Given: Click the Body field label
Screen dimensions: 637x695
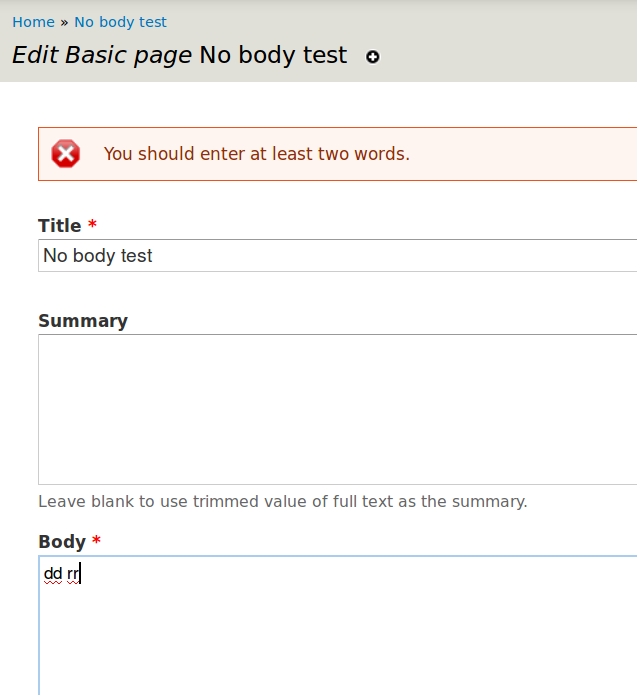Looking at the screenshot, I should pyautogui.click(x=61, y=542).
